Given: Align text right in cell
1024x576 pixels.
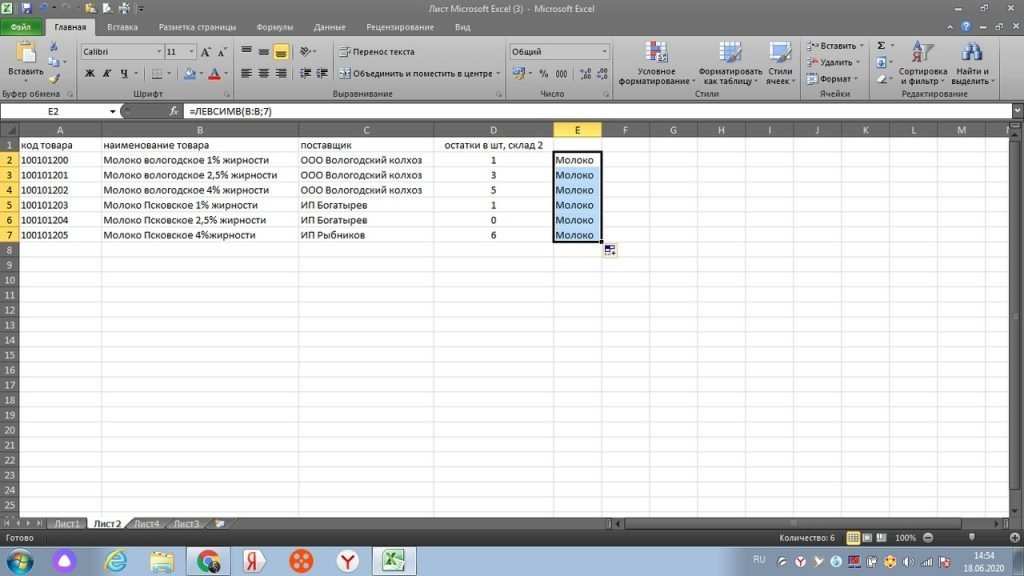Looking at the screenshot, I should click(281, 74).
